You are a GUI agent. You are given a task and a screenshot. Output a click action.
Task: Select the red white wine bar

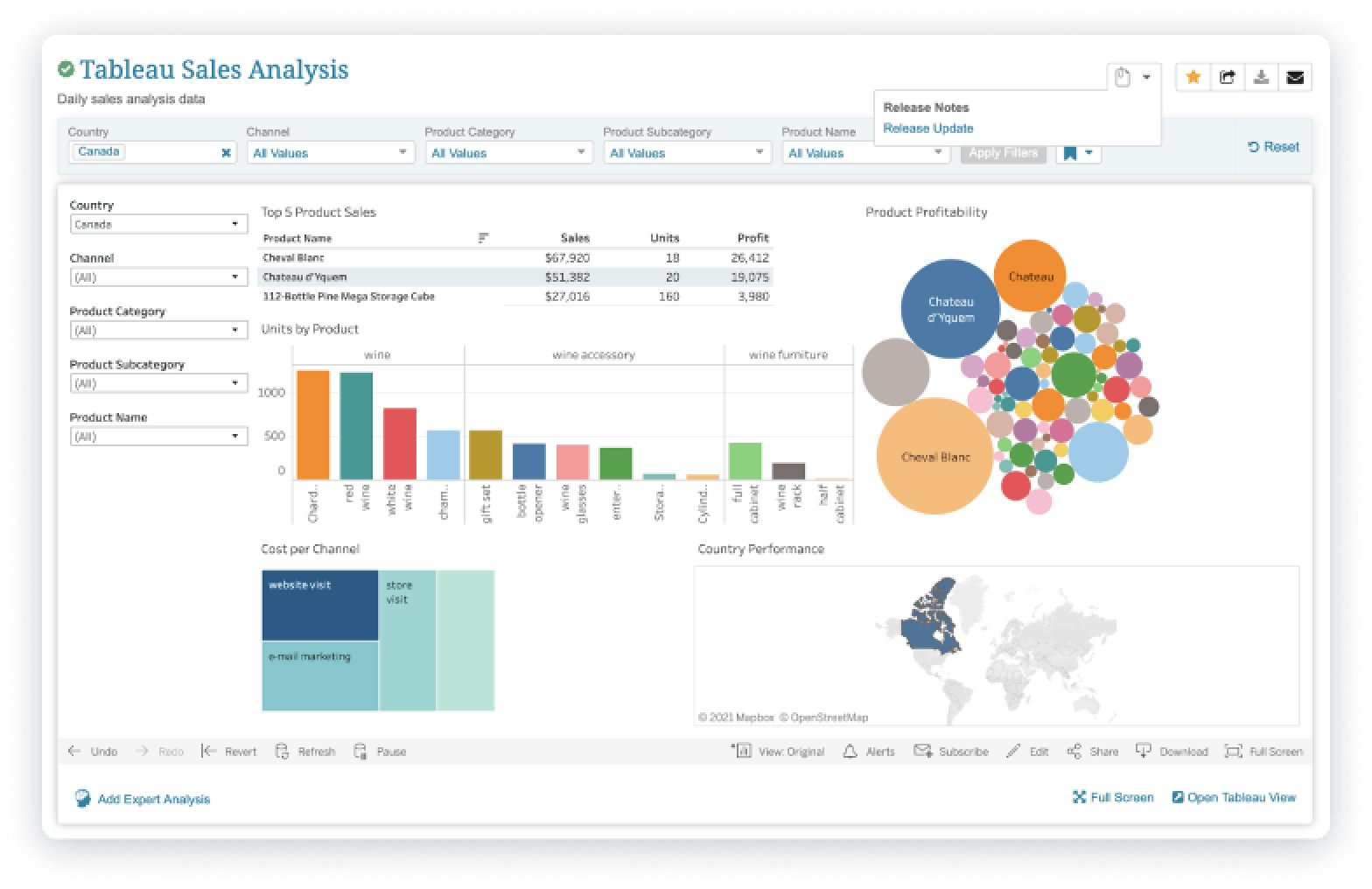point(400,444)
